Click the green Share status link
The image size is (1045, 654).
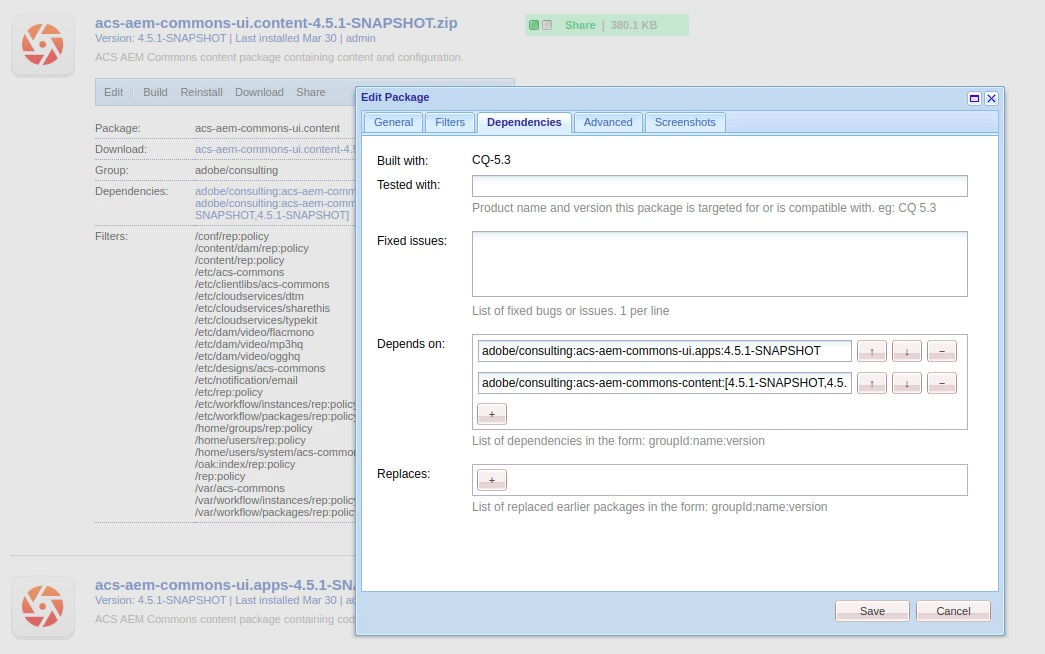click(580, 25)
